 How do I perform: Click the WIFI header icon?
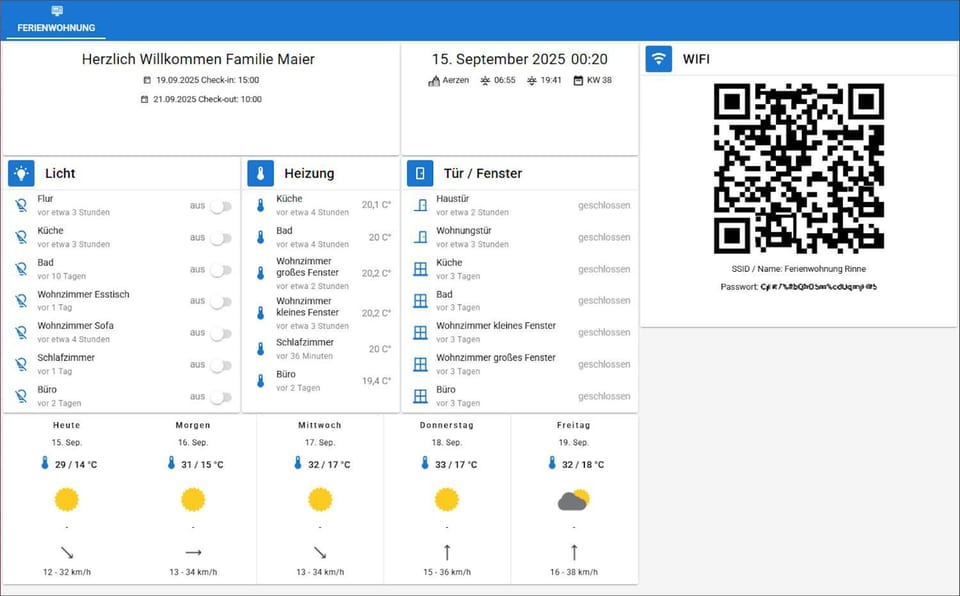659,59
